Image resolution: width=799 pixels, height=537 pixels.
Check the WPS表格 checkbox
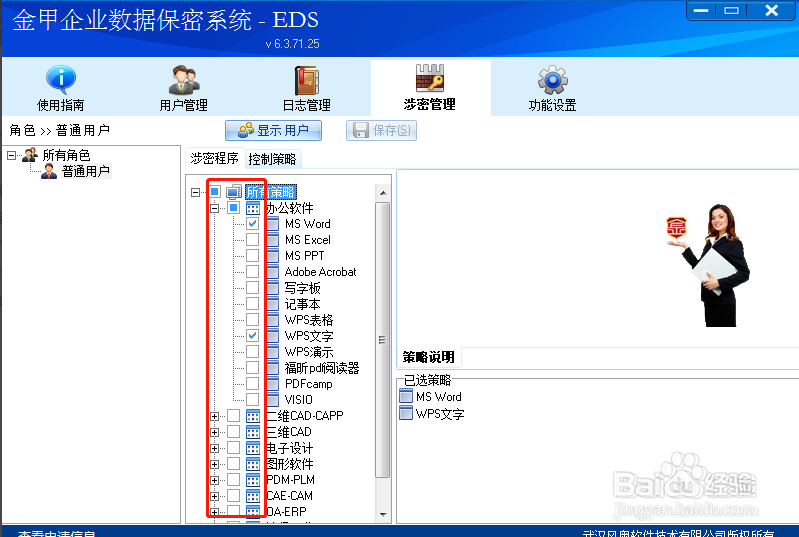click(x=252, y=319)
